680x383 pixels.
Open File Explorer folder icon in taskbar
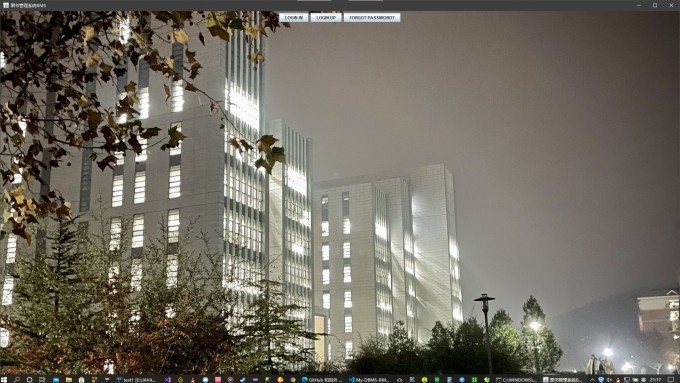pyautogui.click(x=69, y=380)
